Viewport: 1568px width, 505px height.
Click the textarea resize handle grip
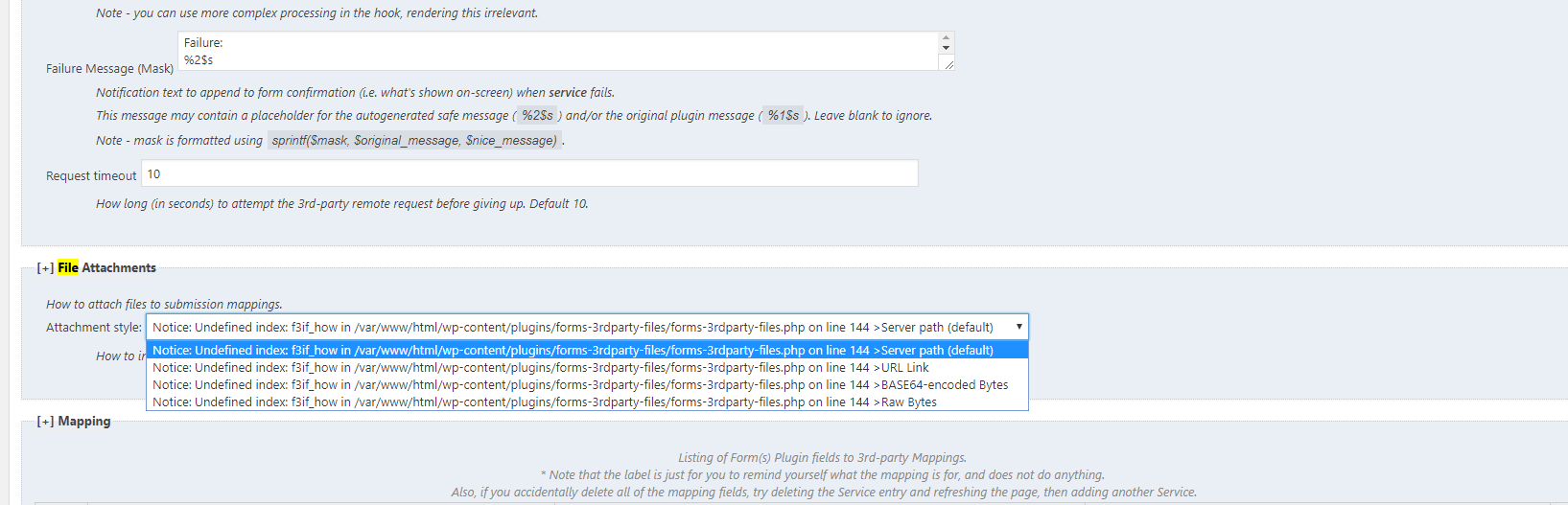point(948,63)
